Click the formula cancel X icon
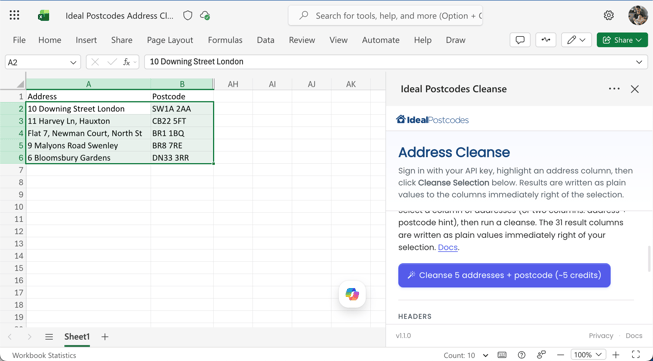Screen dimensions: 653x361 pos(95,62)
